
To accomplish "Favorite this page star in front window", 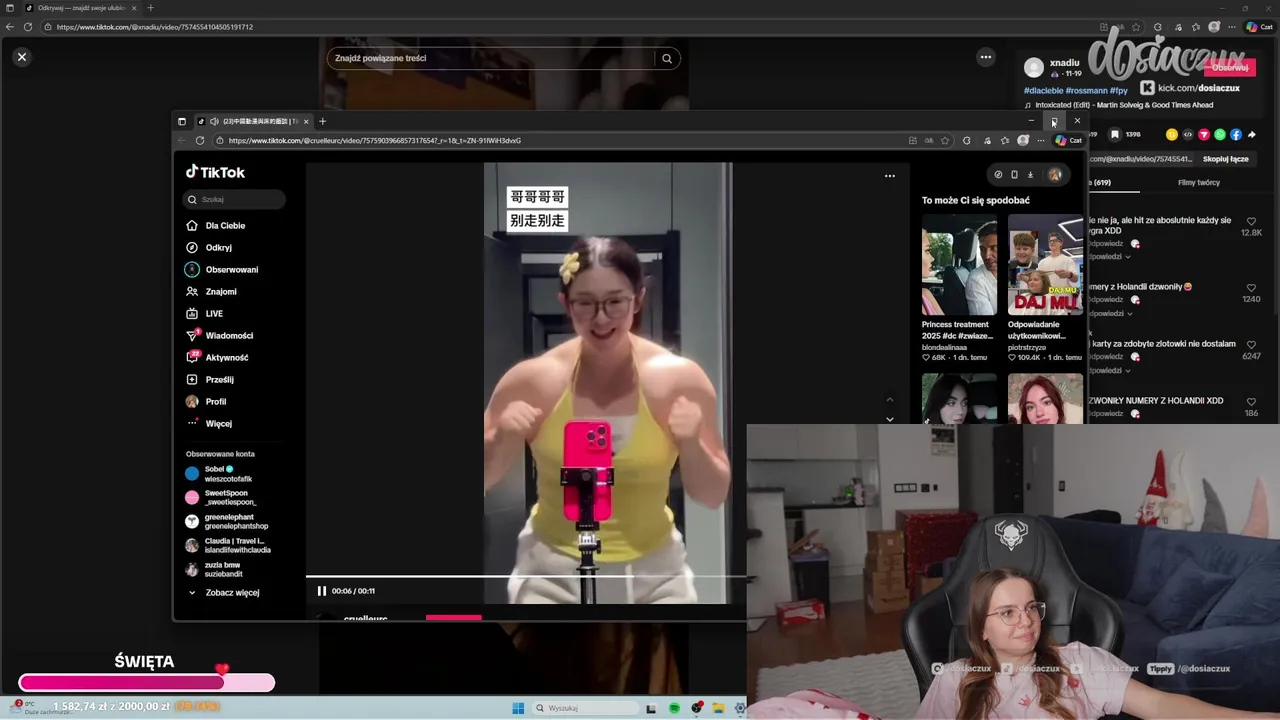I will click(945, 141).
